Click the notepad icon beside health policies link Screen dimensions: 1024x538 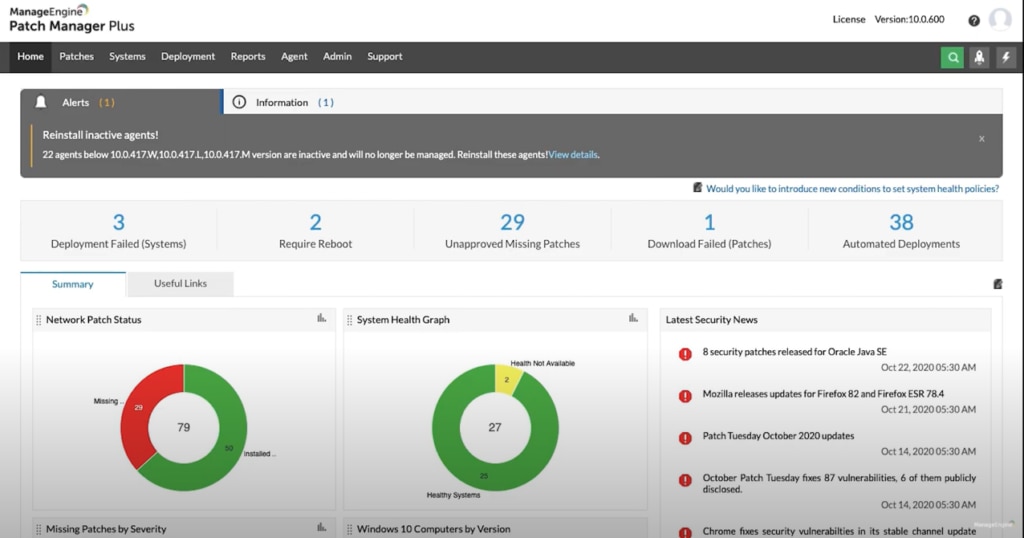pos(697,188)
